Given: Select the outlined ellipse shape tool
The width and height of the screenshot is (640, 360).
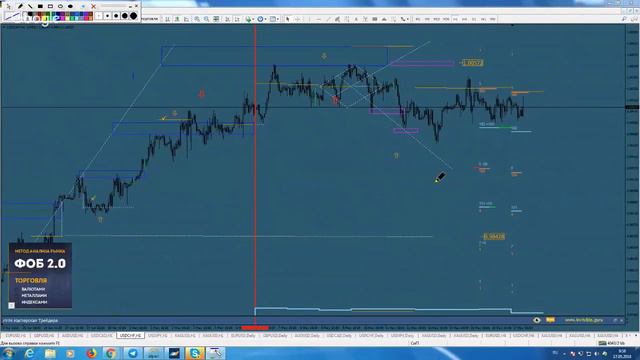Looking at the screenshot, I should click(60, 6).
